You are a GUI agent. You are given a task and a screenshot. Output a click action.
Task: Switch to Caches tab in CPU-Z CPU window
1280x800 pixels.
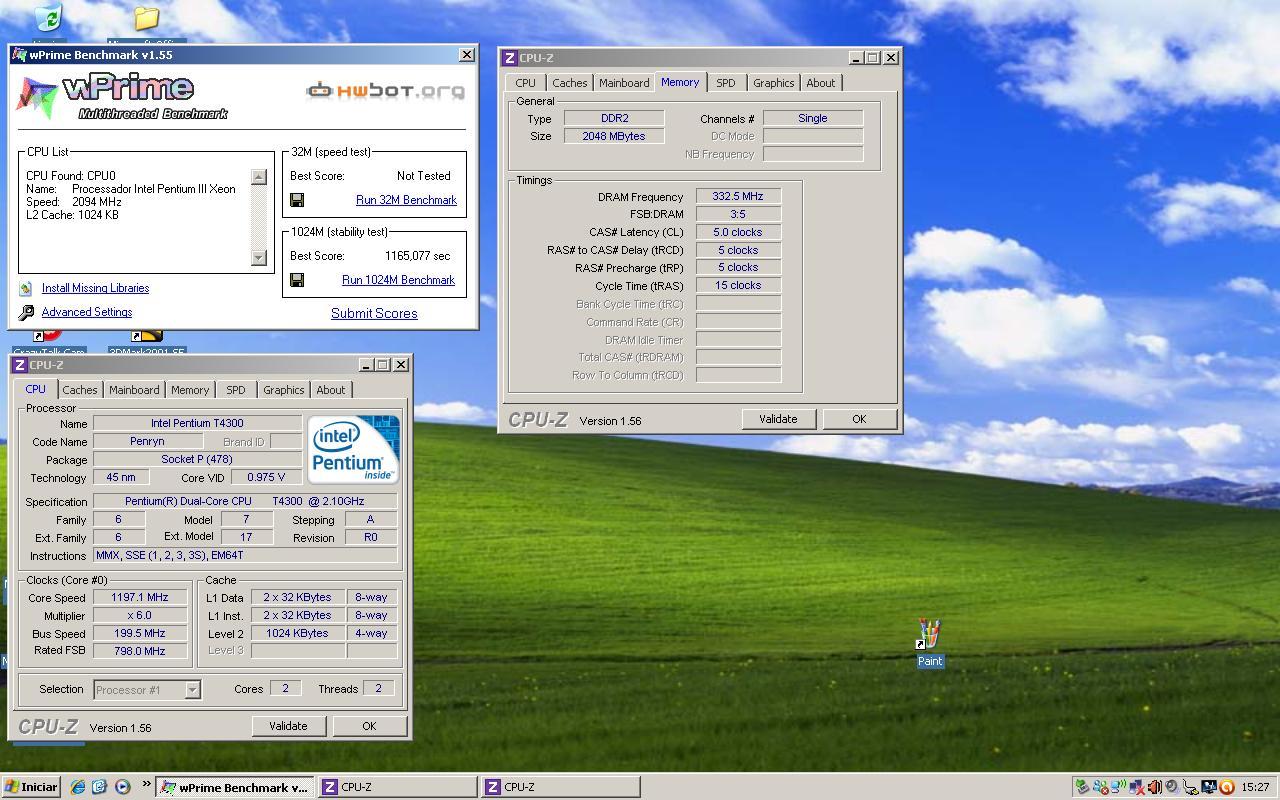tap(80, 390)
